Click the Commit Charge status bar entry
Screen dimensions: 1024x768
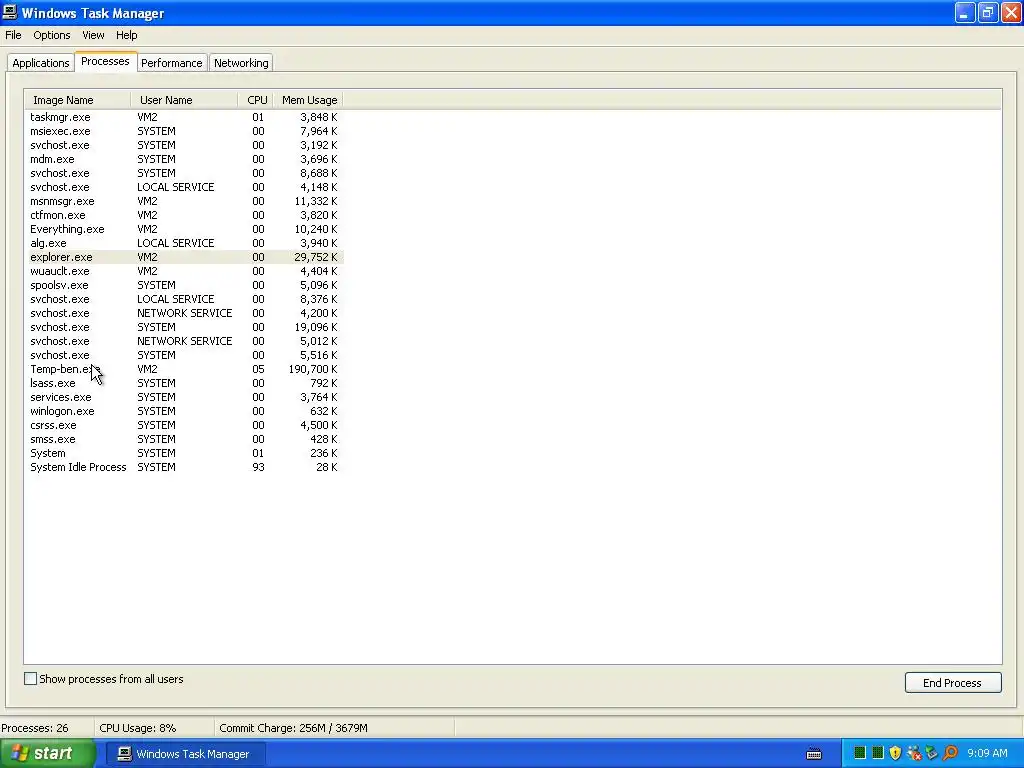click(x=293, y=728)
